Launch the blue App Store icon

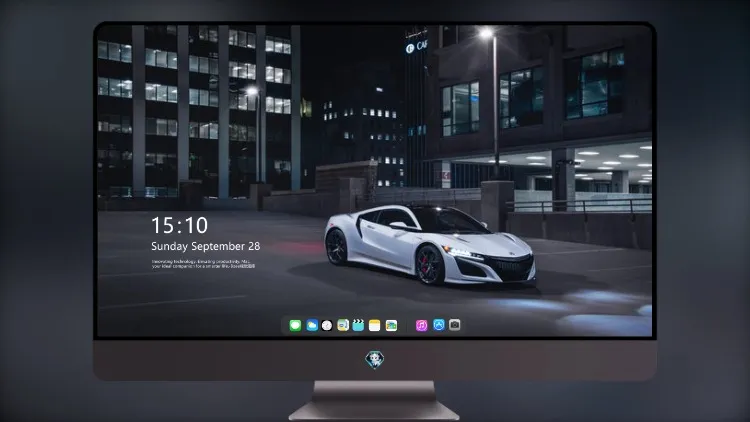pyautogui.click(x=439, y=325)
